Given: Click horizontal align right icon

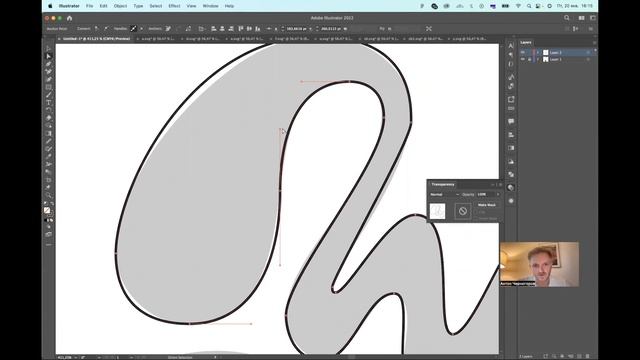Looking at the screenshot, I should click(231, 29).
